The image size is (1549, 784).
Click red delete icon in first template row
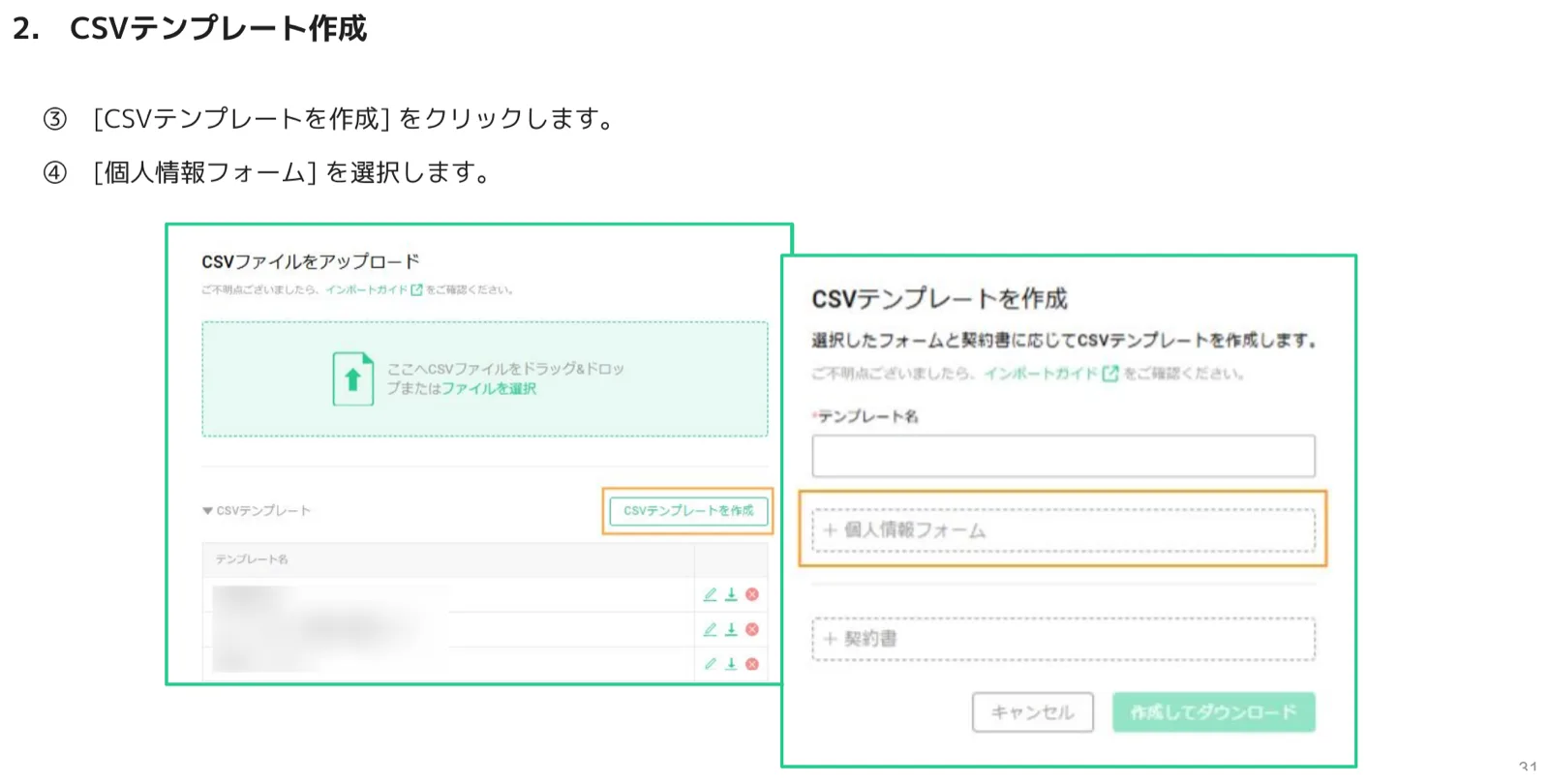tap(752, 594)
